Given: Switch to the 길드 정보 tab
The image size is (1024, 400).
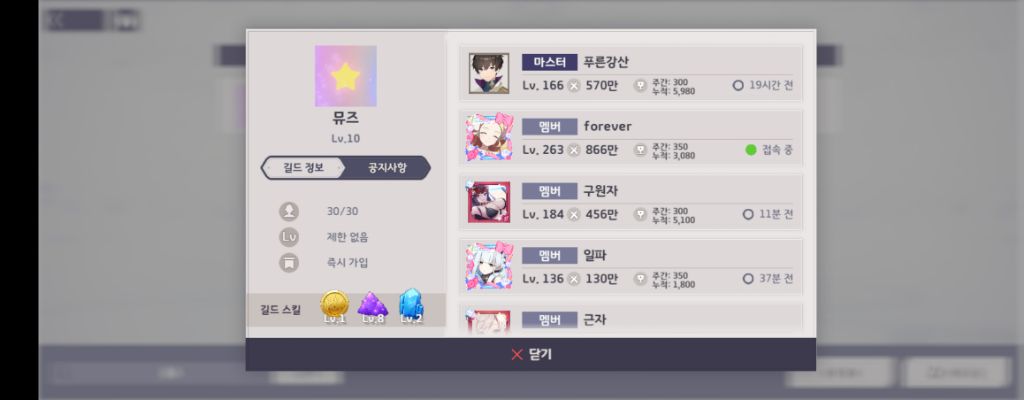Looking at the screenshot, I should pyautogui.click(x=302, y=167).
